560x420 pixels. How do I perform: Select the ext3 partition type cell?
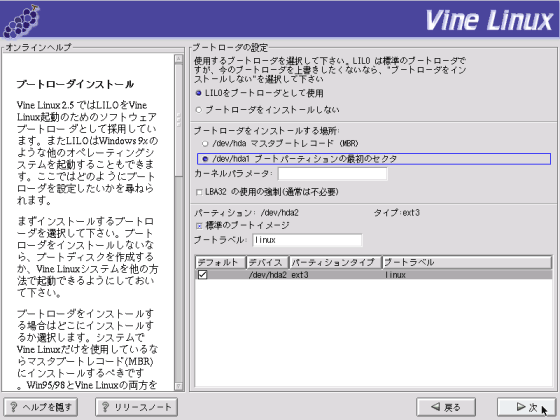[x=300, y=275]
